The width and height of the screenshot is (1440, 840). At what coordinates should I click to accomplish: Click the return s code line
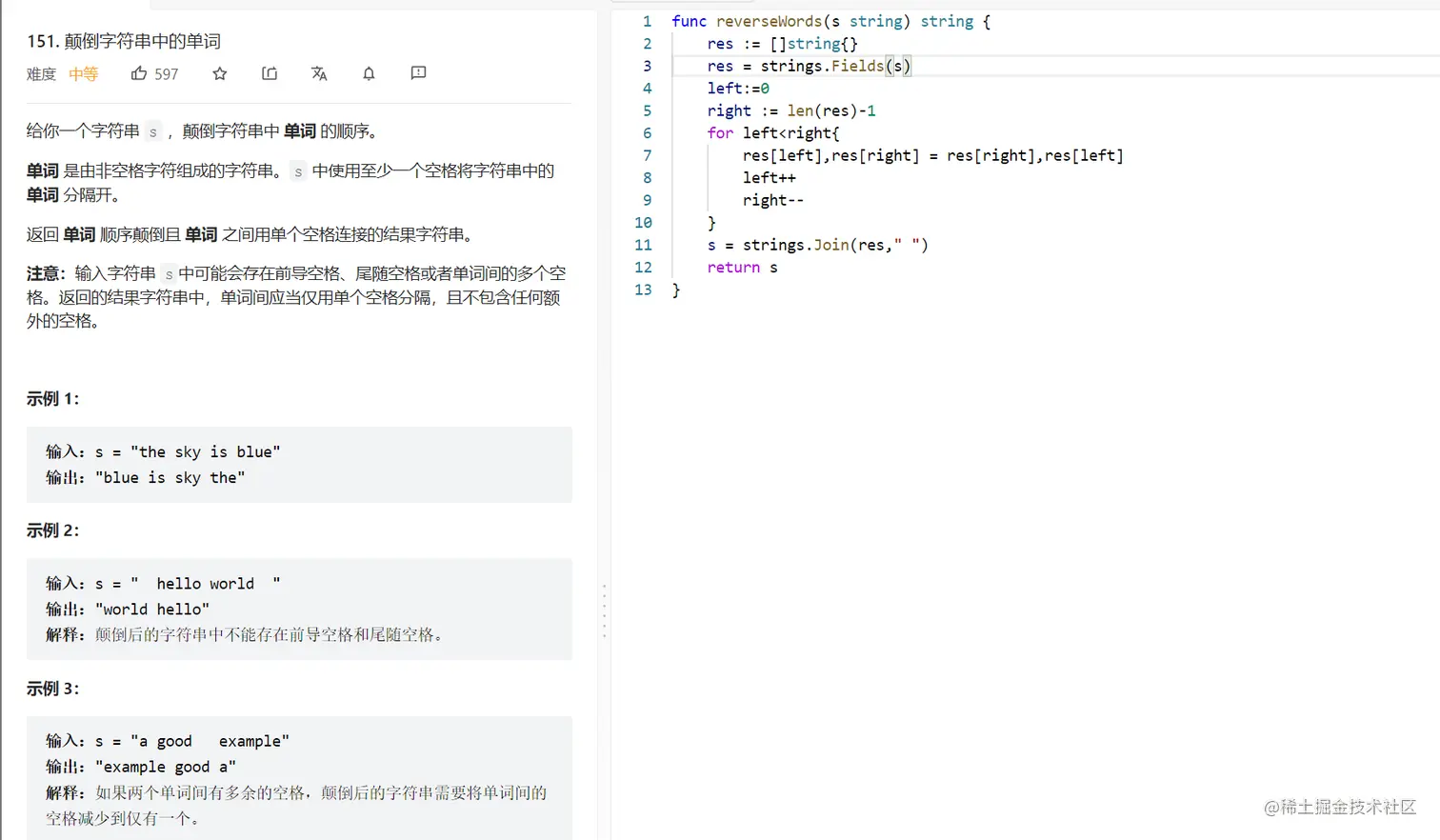tap(742, 268)
